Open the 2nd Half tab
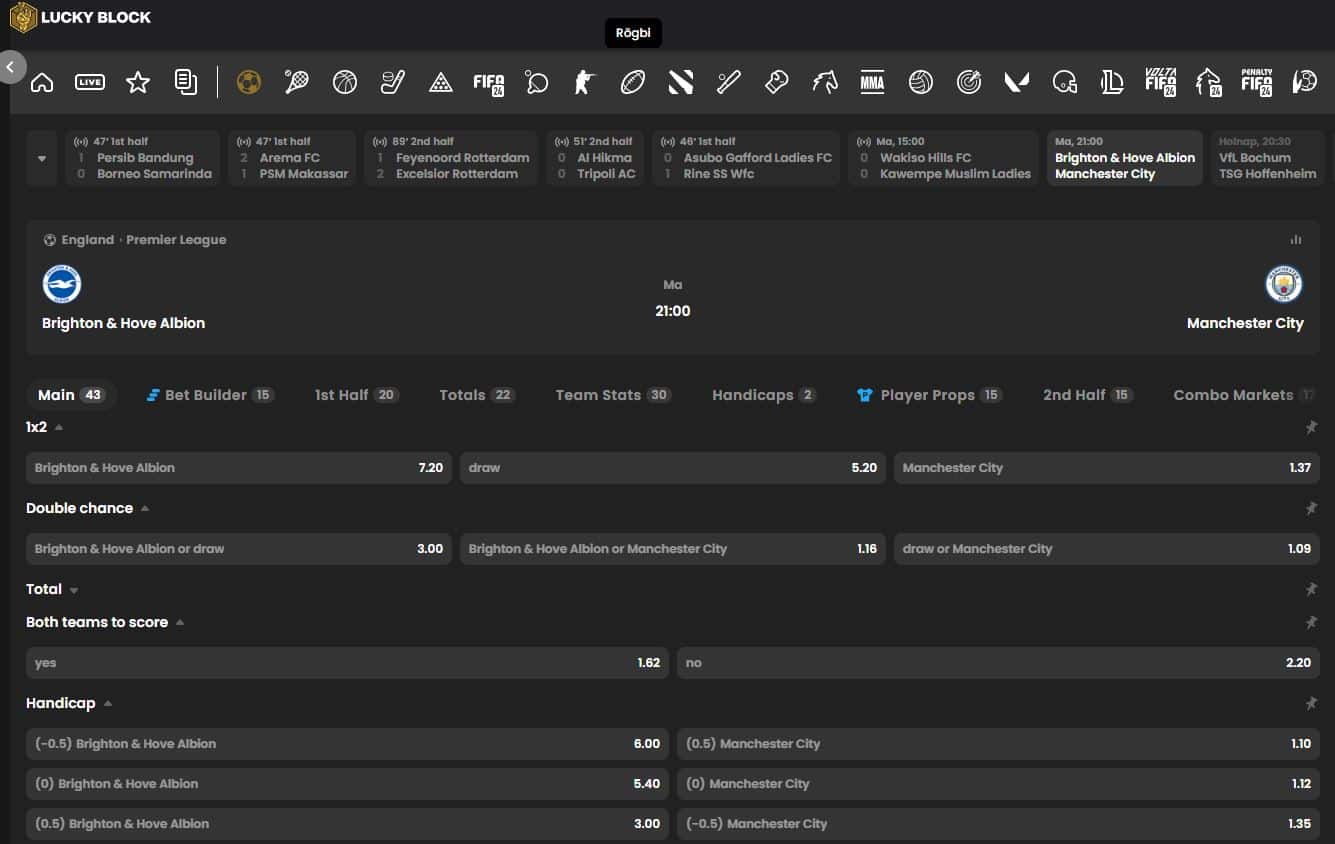This screenshot has width=1335, height=844. (1088, 395)
